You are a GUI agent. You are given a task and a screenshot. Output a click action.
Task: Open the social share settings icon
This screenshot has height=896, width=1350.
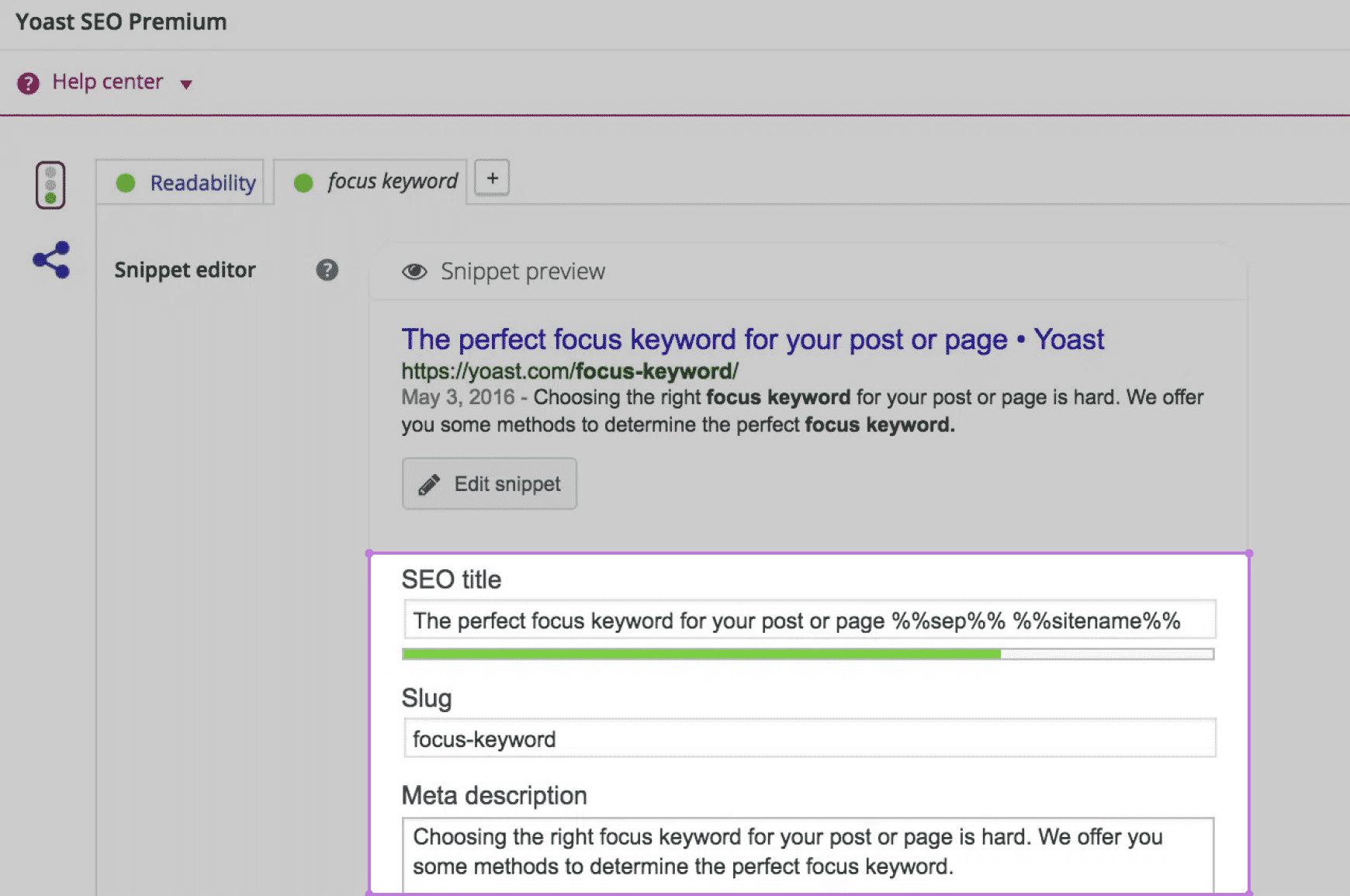tap(51, 260)
